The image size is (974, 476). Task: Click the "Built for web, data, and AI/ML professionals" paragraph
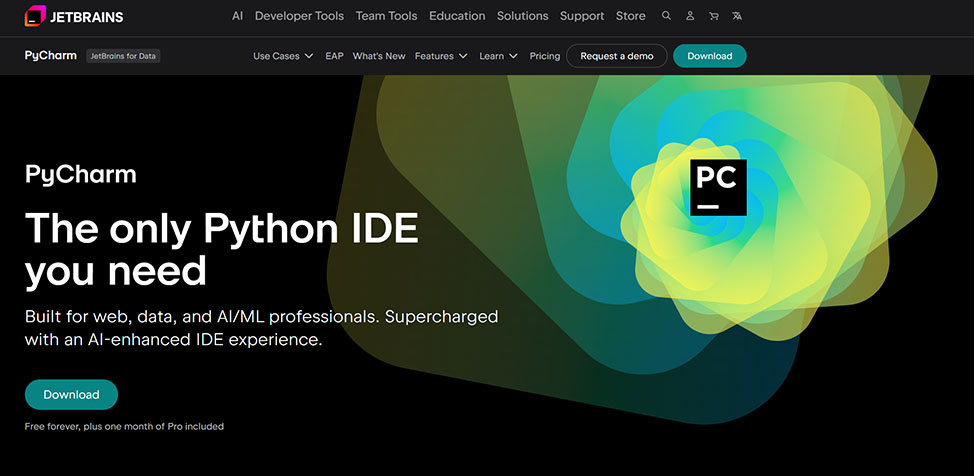(x=262, y=328)
